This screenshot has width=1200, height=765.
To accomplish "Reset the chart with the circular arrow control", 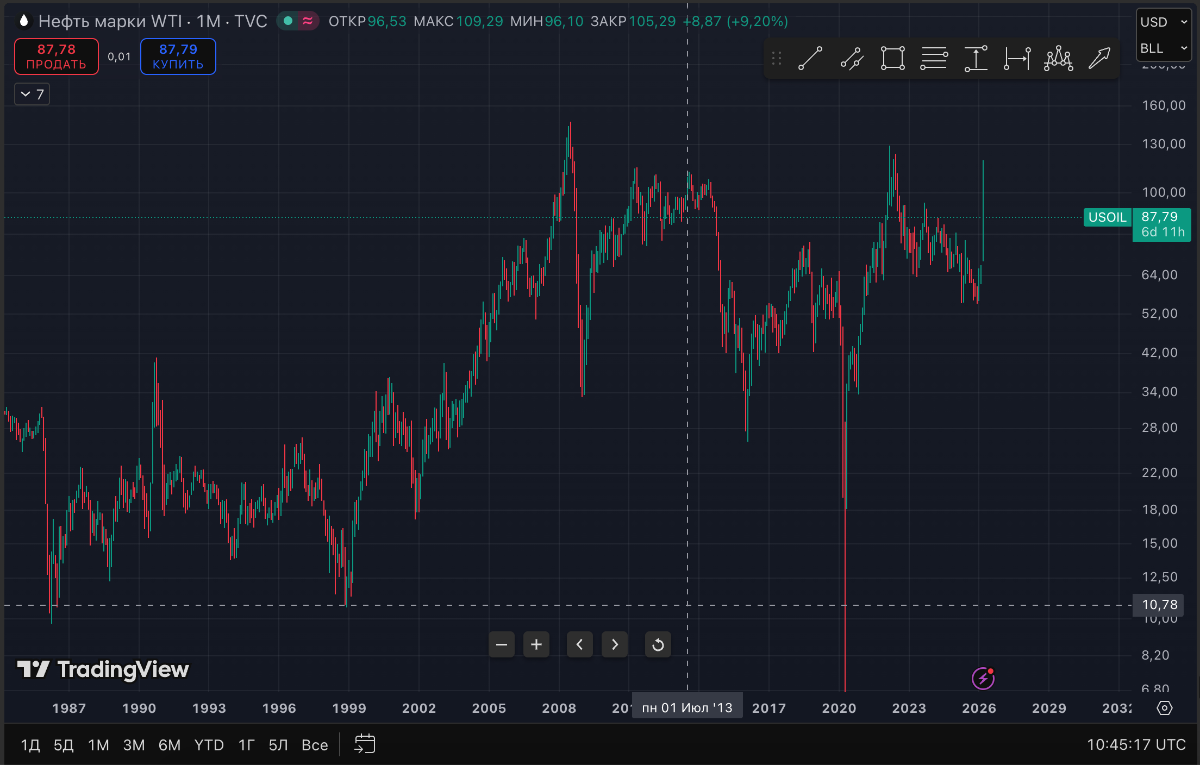I will pos(657,645).
